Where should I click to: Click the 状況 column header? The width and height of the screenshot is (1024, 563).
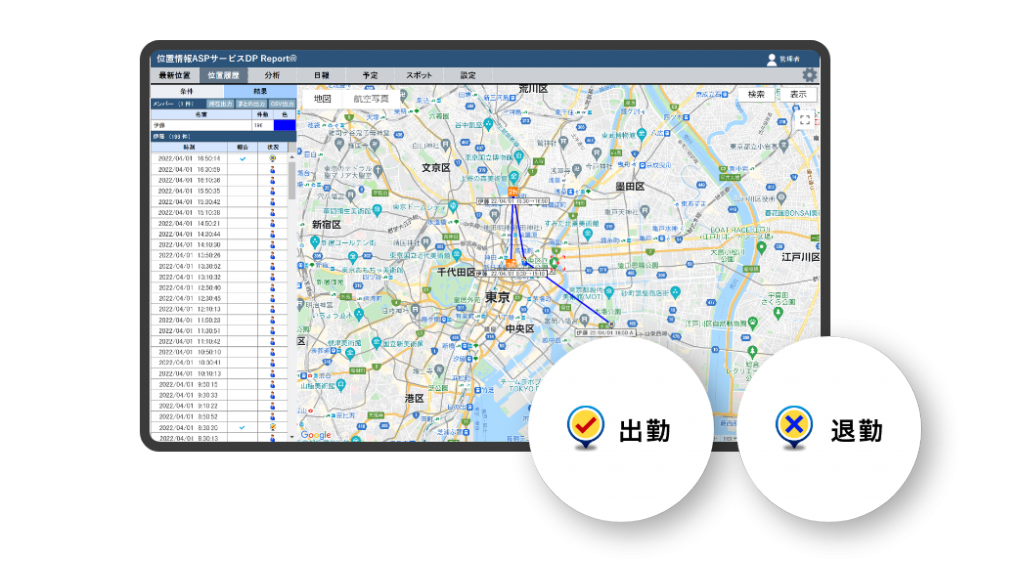click(x=273, y=148)
